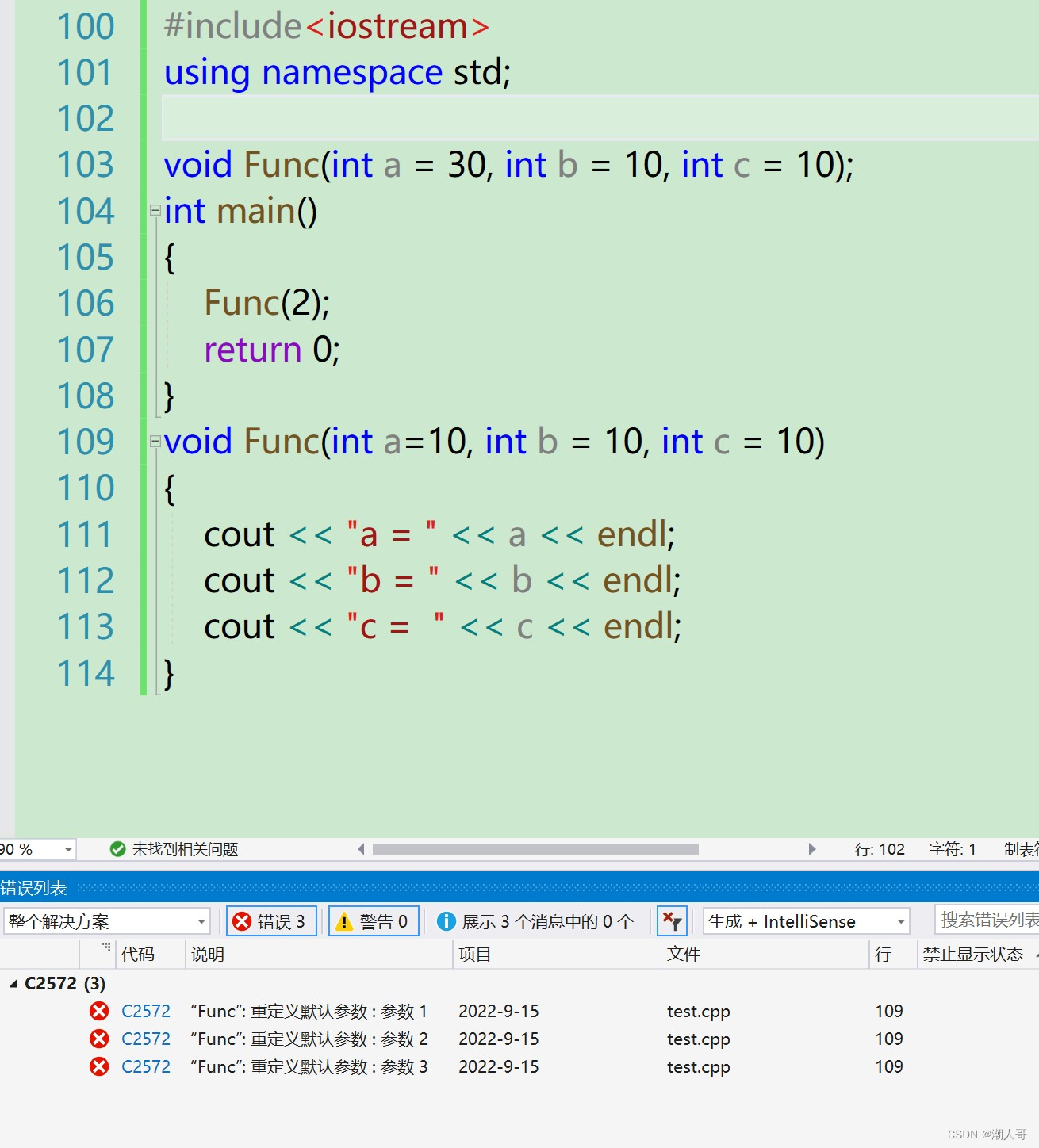Click the warning triangle icon on the 警告 button
1039x1148 pixels.
pos(344,920)
